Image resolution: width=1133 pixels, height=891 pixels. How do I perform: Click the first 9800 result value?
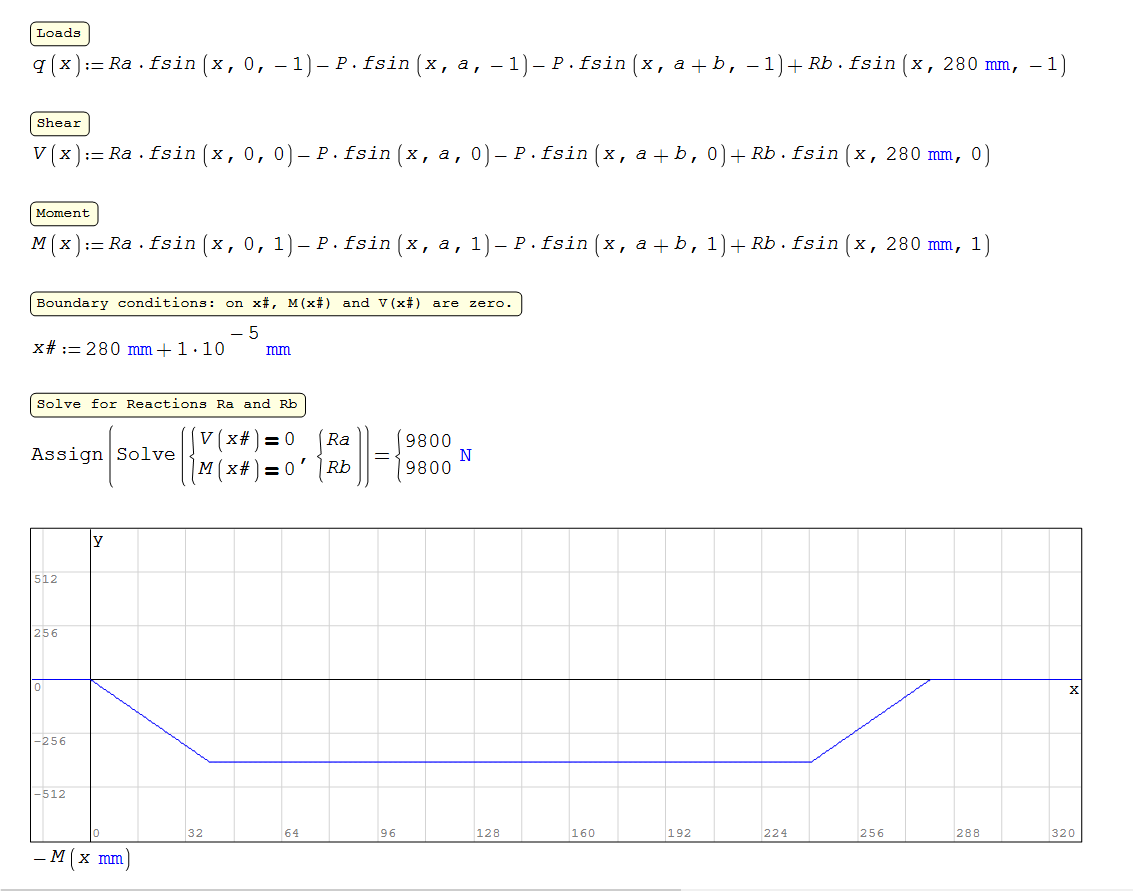pos(428,441)
